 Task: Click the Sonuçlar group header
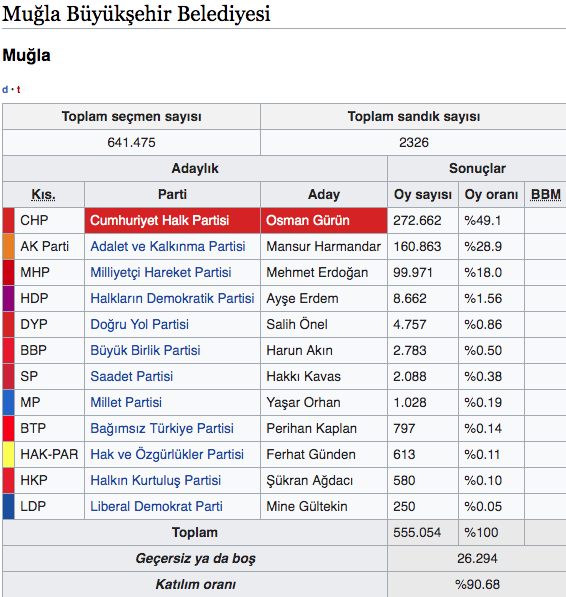point(477,168)
